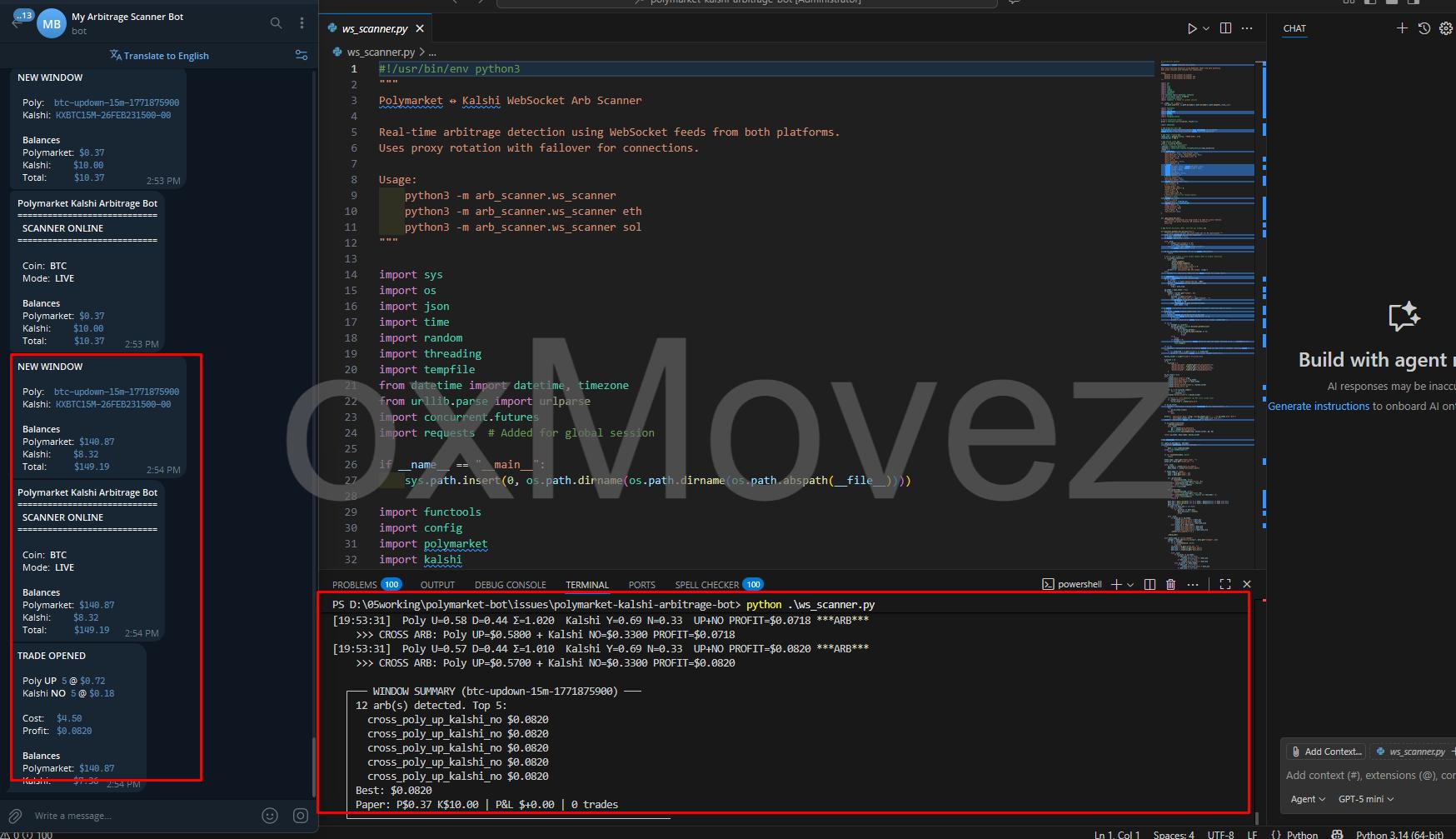The height and width of the screenshot is (839, 1456).
Task: Open chat settings gear
Action: tap(1446, 28)
